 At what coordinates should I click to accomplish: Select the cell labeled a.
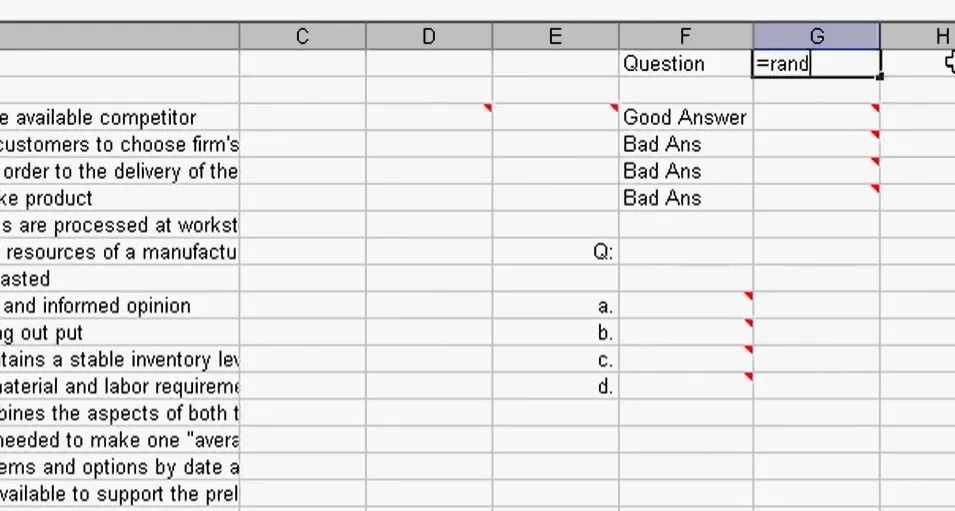(556, 307)
